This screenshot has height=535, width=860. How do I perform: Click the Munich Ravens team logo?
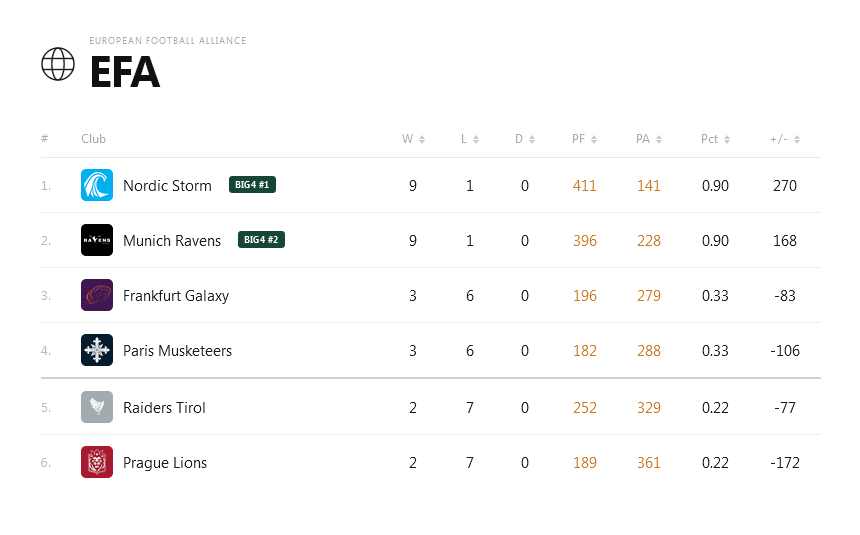coord(97,240)
